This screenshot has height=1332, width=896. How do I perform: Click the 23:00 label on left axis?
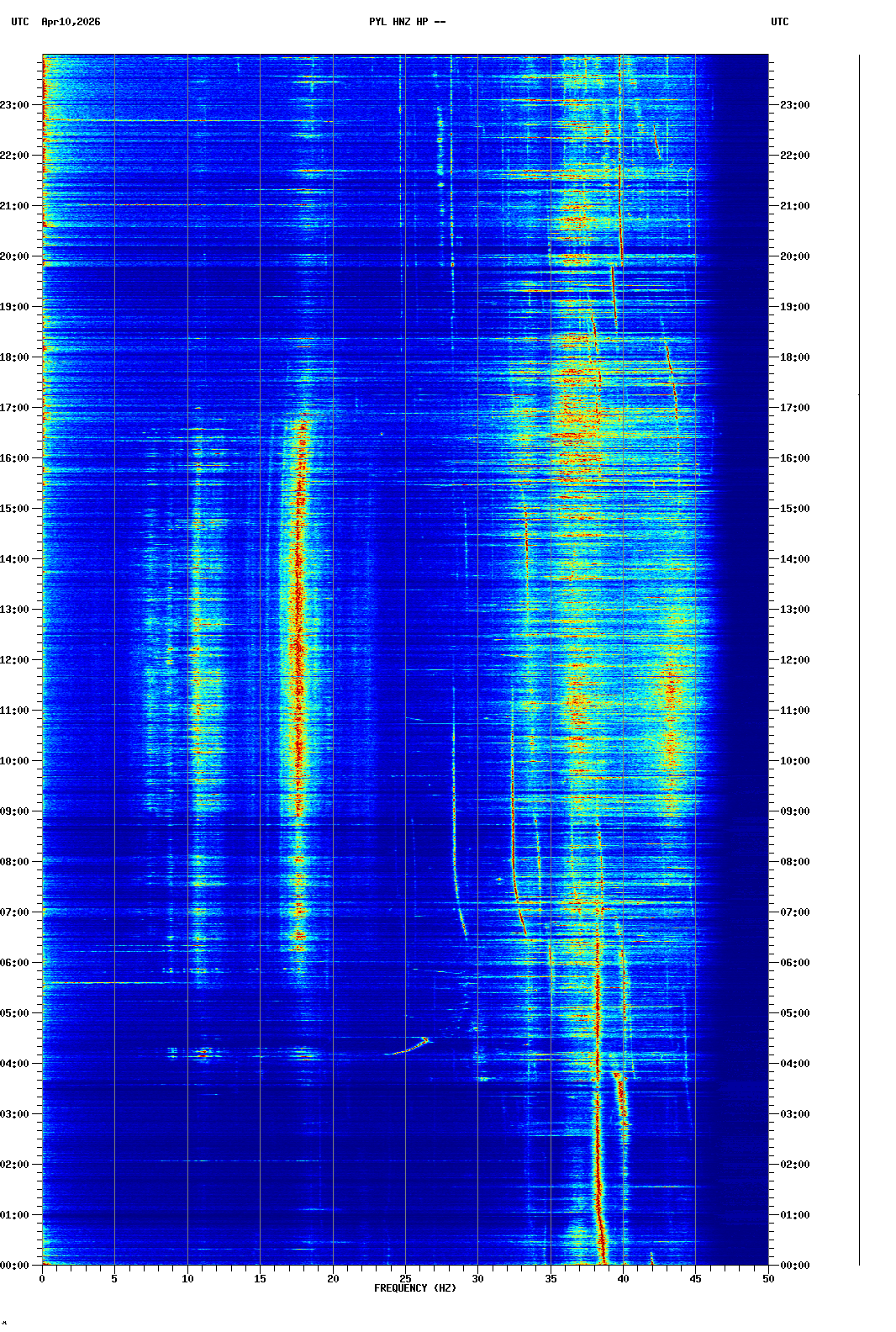point(15,105)
